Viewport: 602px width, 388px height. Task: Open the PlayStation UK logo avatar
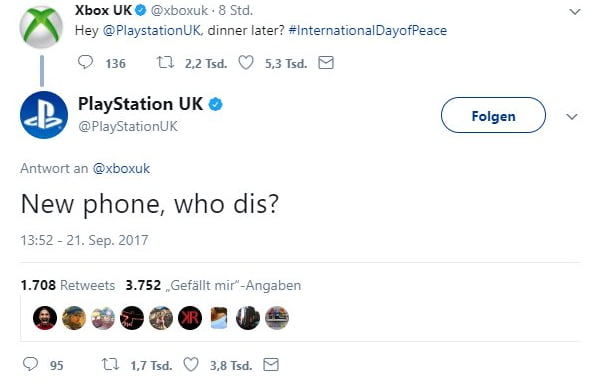tap(44, 115)
